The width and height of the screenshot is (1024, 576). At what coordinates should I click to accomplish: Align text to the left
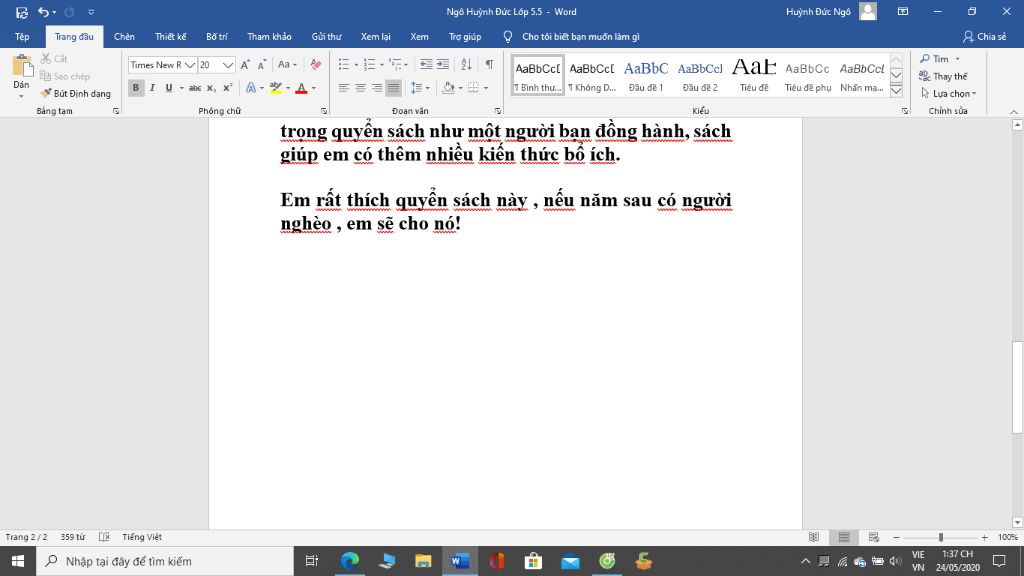click(344, 88)
